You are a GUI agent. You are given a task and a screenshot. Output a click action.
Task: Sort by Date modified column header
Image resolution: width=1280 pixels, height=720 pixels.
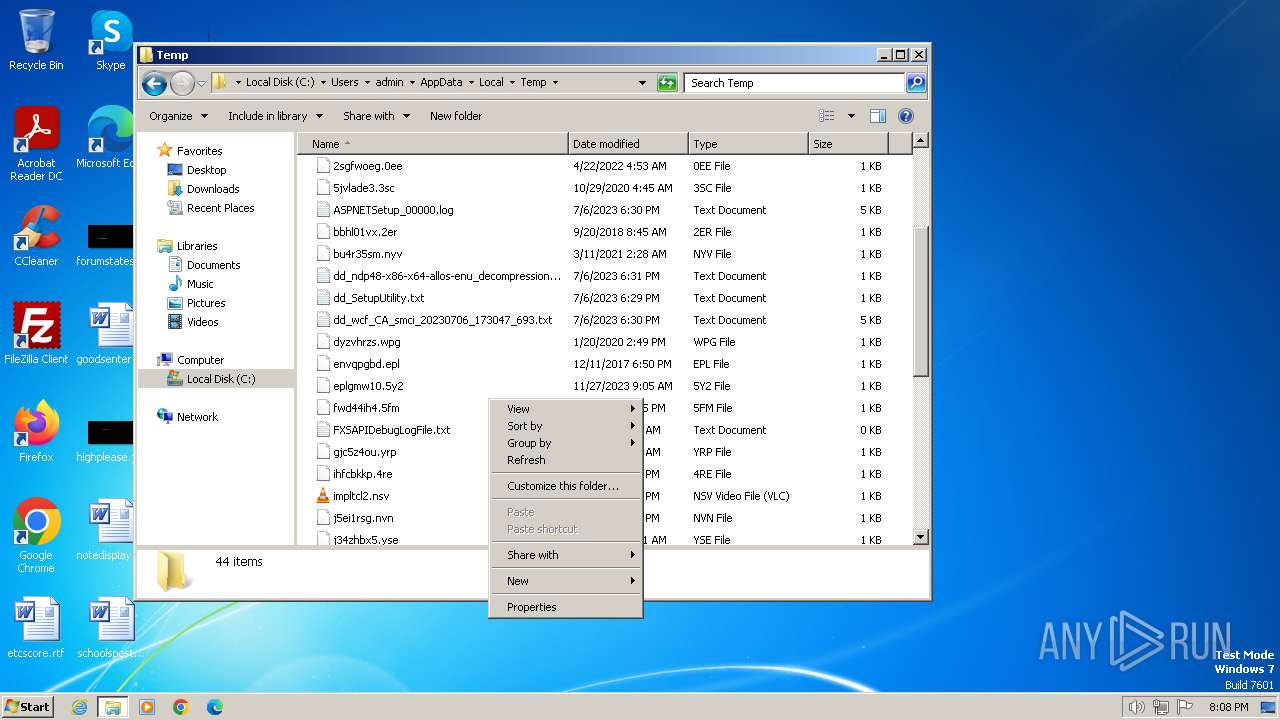pyautogui.click(x=628, y=144)
